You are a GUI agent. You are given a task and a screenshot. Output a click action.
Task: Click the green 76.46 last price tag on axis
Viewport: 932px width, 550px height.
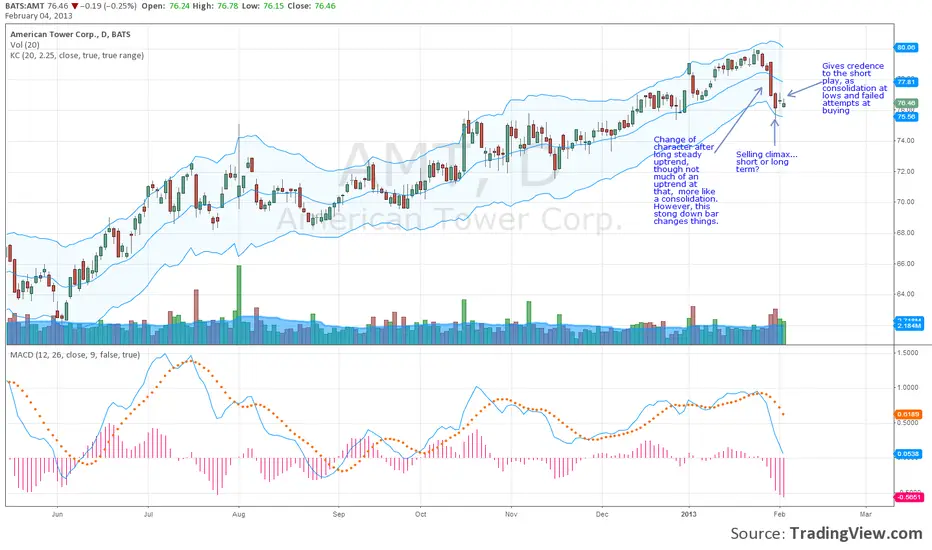point(906,103)
